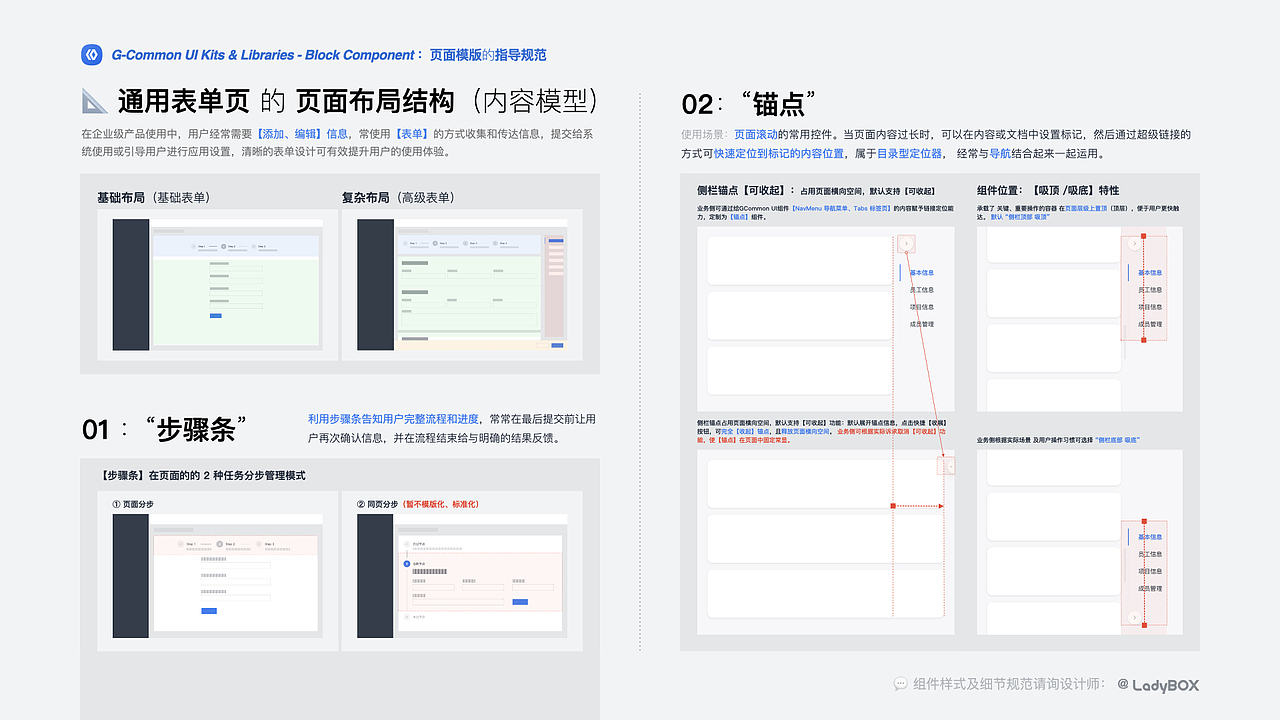The image size is (1280, 720).
Task: Click the label ① 页面分步
Action: 133,504
